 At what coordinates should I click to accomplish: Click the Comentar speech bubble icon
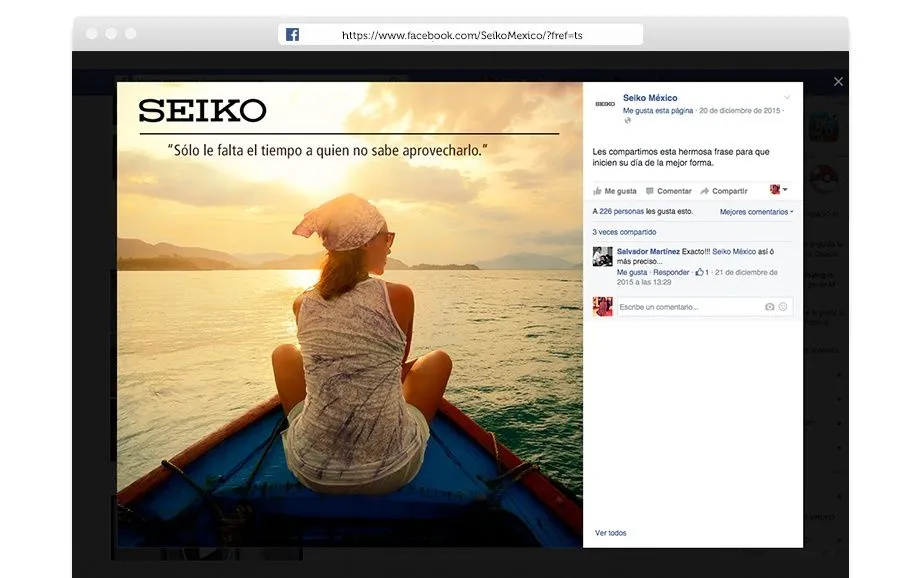(650, 191)
